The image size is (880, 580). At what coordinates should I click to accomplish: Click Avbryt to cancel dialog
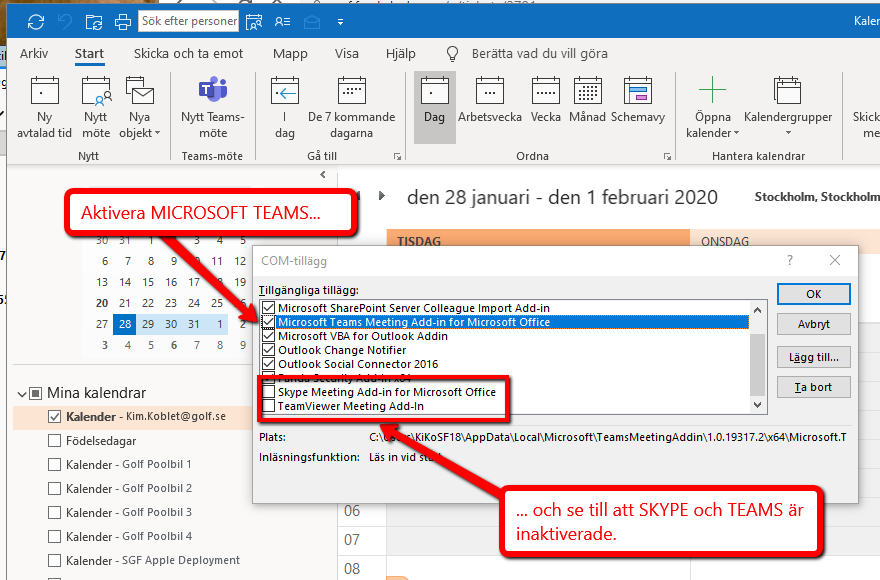(814, 324)
